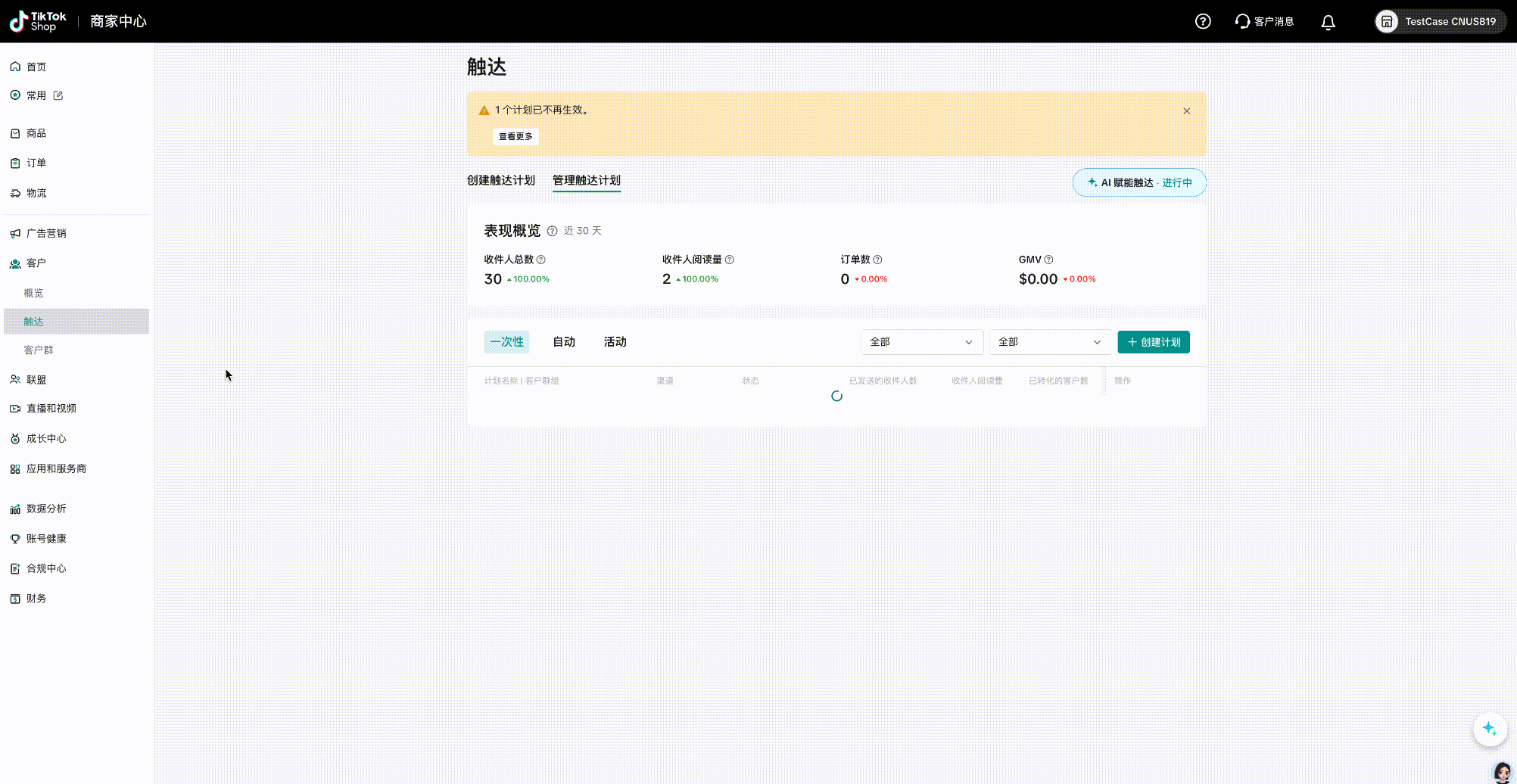
Task: Click the edit icon next to 常用
Action: (58, 95)
